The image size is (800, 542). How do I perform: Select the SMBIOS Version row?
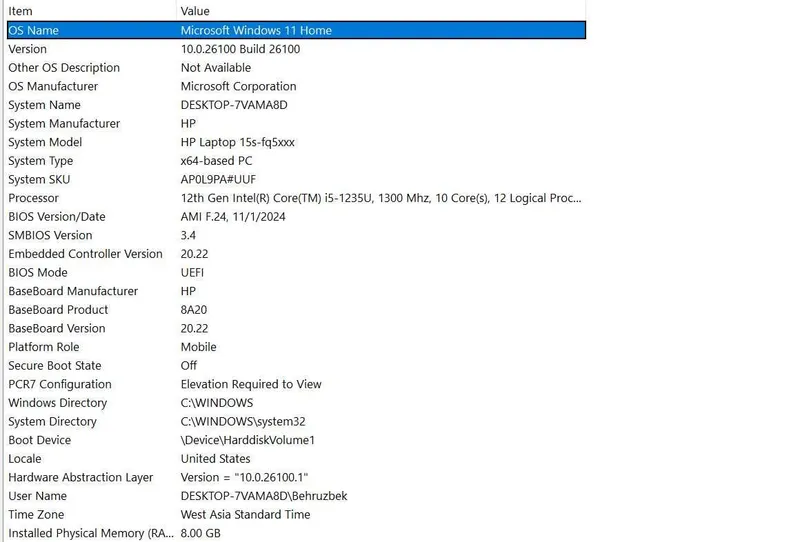point(296,235)
